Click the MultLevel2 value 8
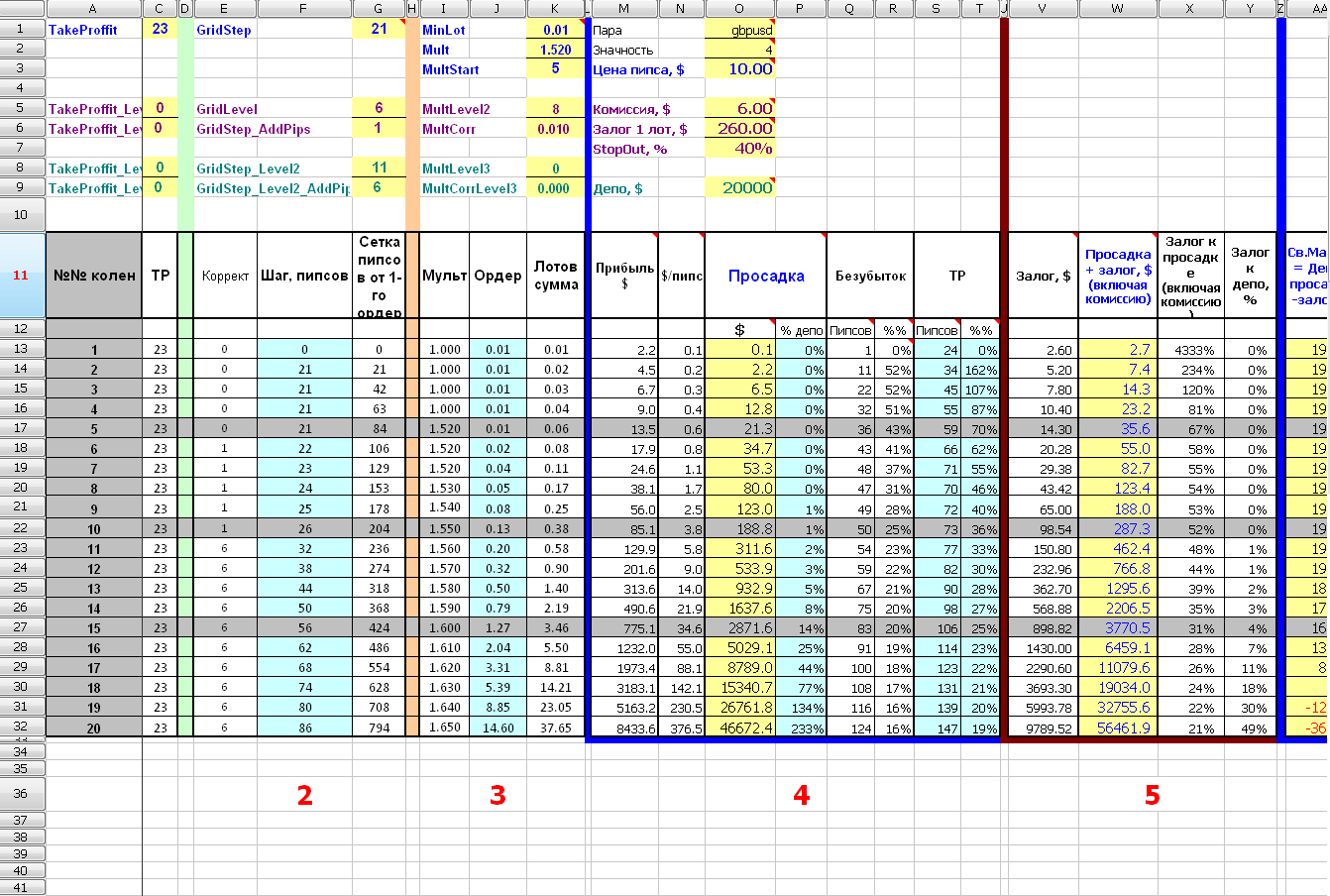 point(556,109)
